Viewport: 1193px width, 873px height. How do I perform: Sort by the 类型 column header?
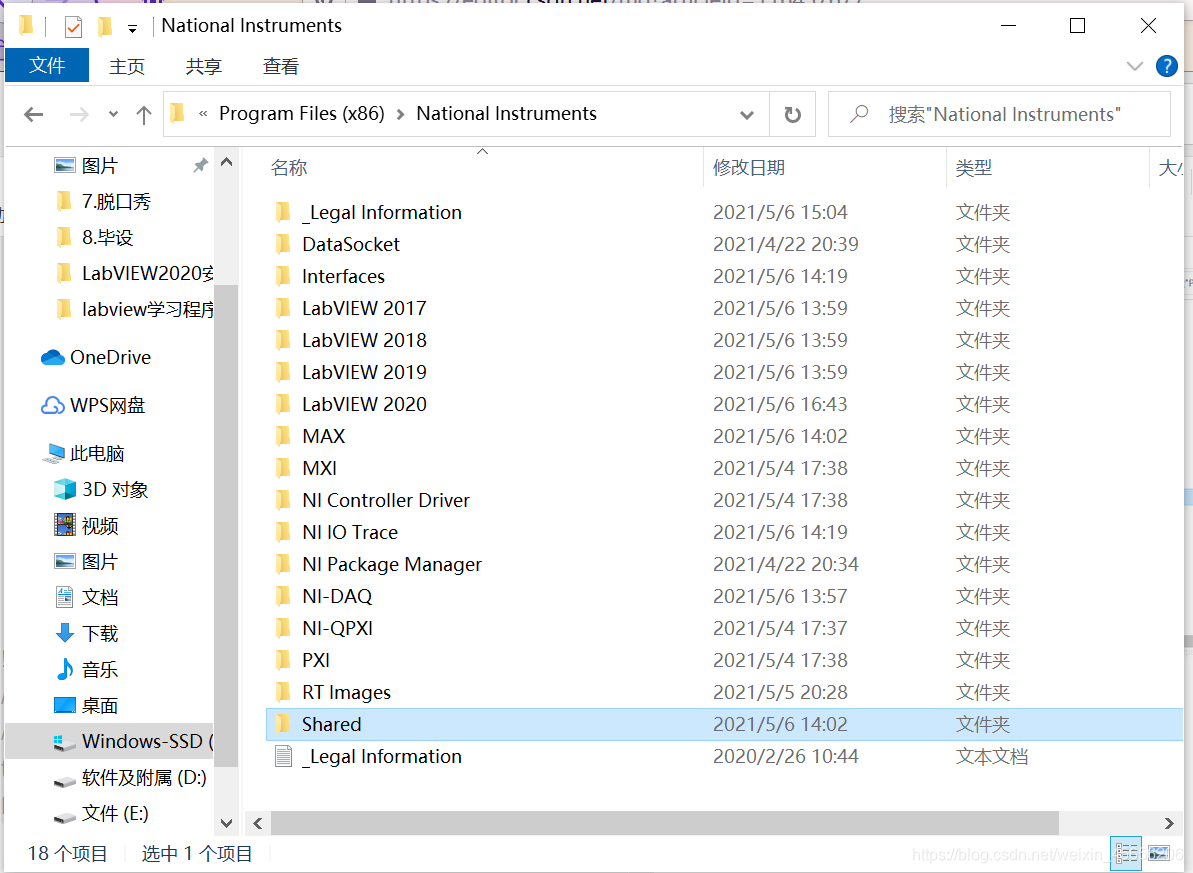pyautogui.click(x=974, y=167)
